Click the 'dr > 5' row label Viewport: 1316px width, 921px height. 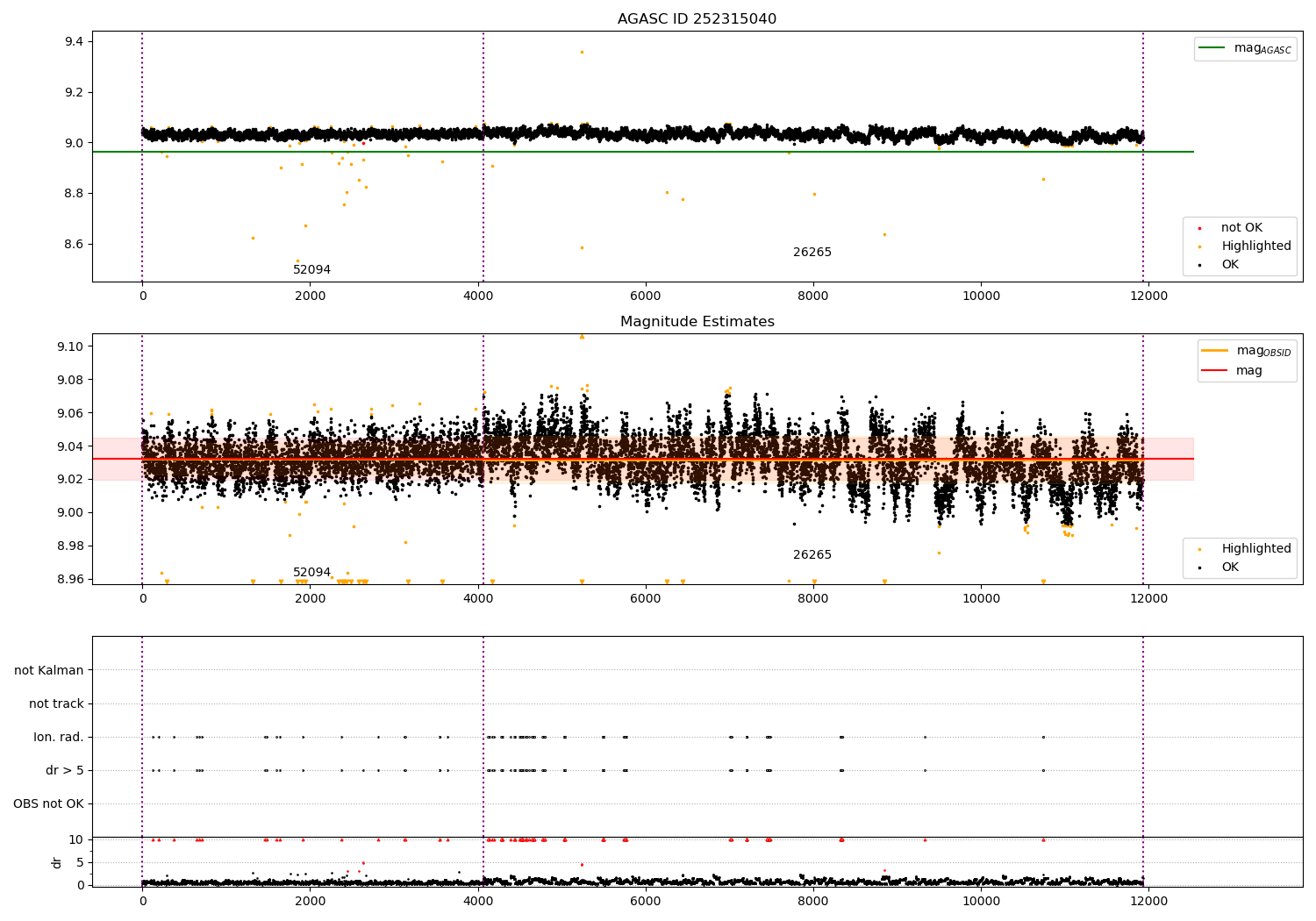pos(65,771)
